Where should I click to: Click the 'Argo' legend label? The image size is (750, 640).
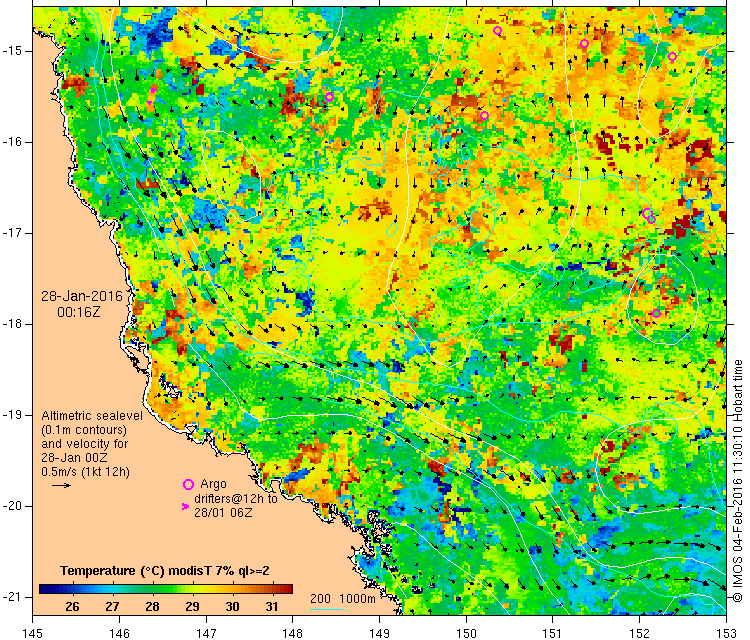pyautogui.click(x=213, y=484)
